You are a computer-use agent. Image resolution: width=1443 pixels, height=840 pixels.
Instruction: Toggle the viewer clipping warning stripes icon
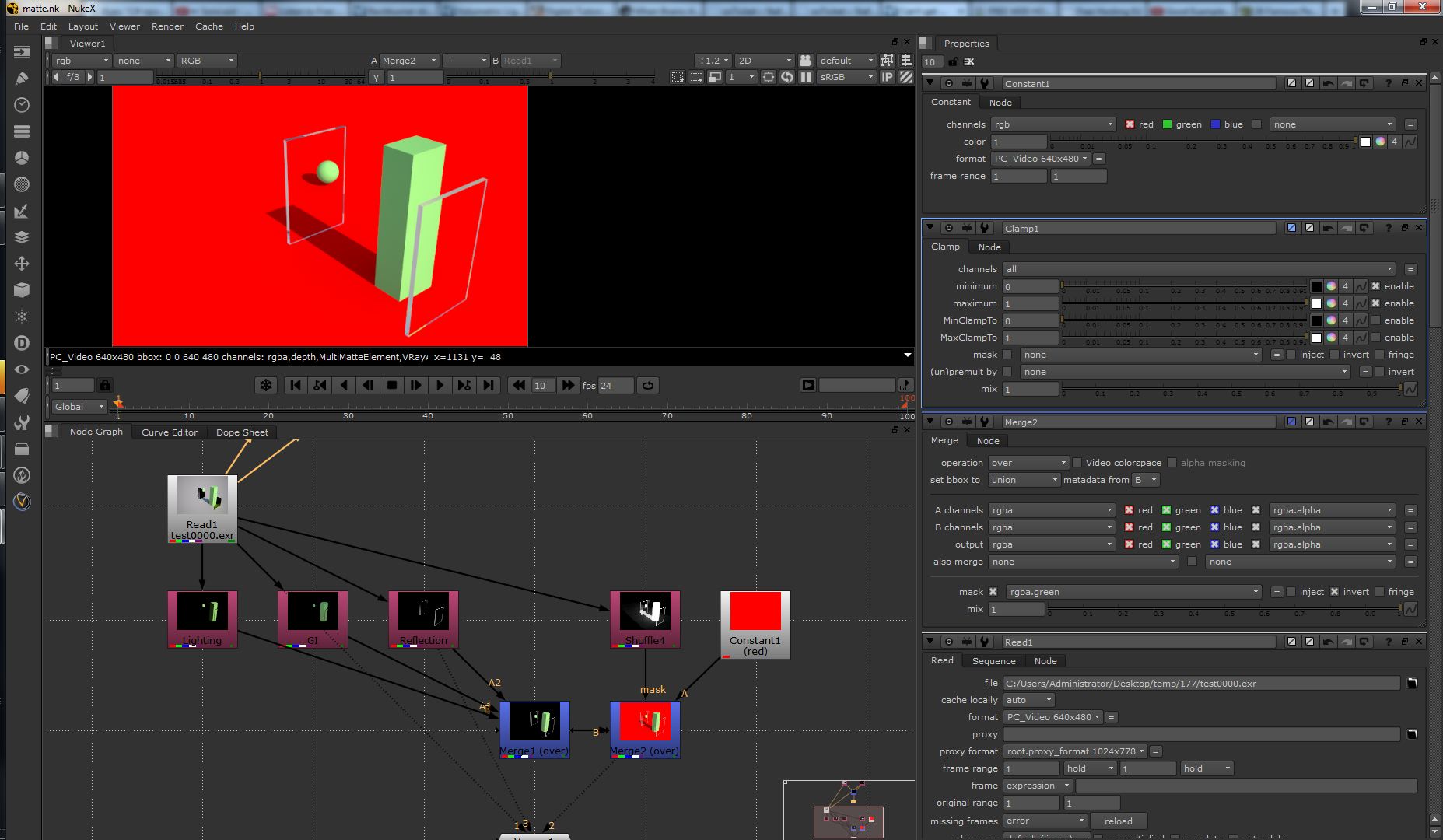[906, 77]
